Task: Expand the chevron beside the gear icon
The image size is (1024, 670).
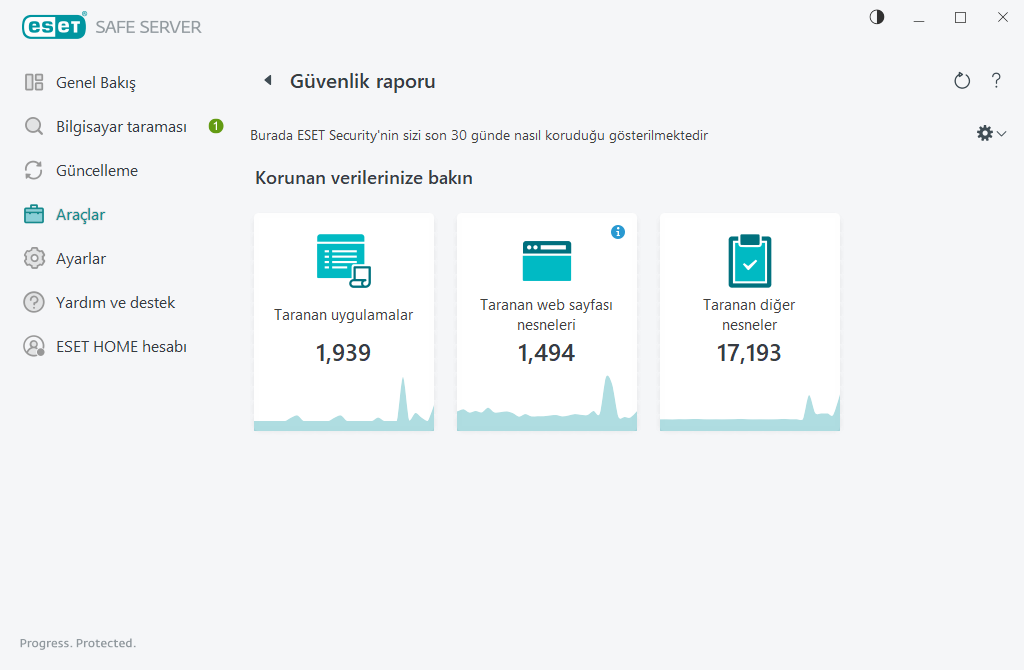Action: click(1000, 132)
